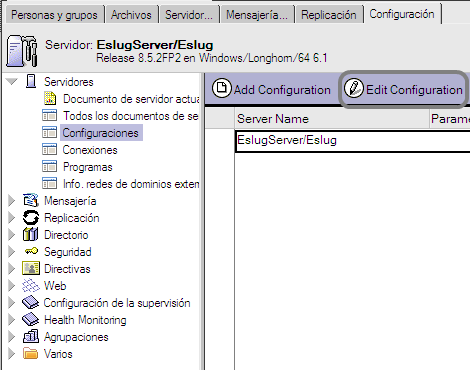Click the Replicación circular arrows icon
The height and width of the screenshot is (370, 470).
click(31, 218)
